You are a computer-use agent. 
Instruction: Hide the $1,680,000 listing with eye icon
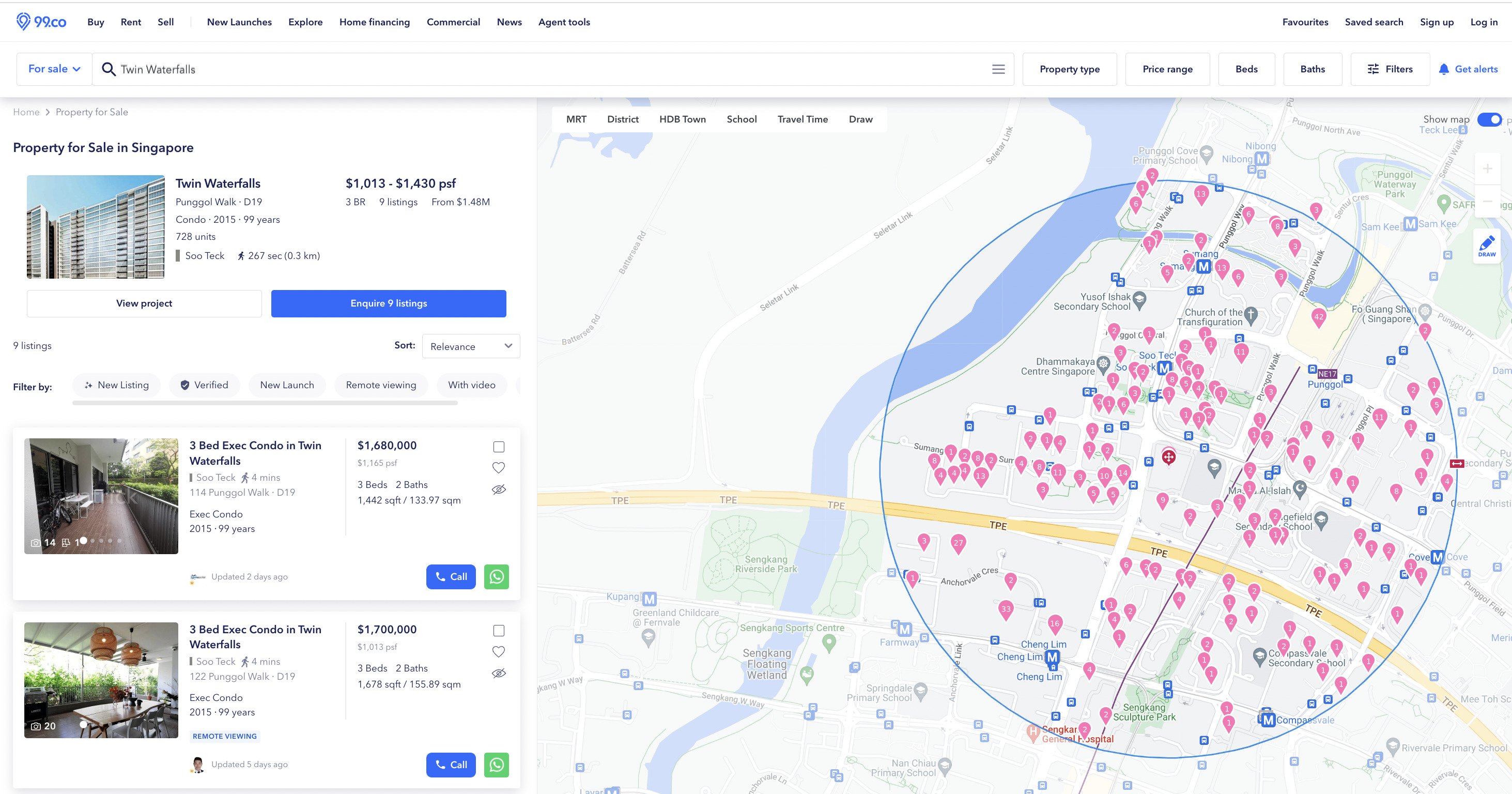pyautogui.click(x=499, y=489)
